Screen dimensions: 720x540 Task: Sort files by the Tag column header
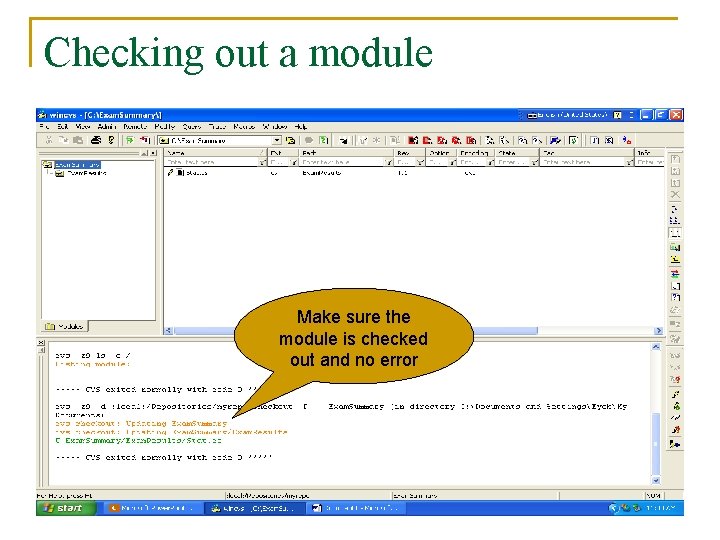tap(587, 152)
